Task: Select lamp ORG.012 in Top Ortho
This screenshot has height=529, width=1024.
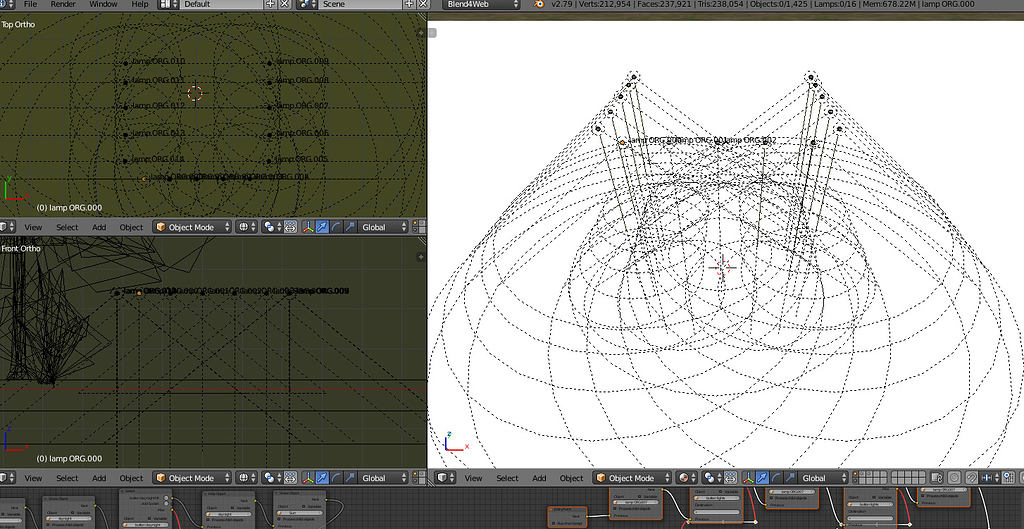Action: (x=126, y=107)
